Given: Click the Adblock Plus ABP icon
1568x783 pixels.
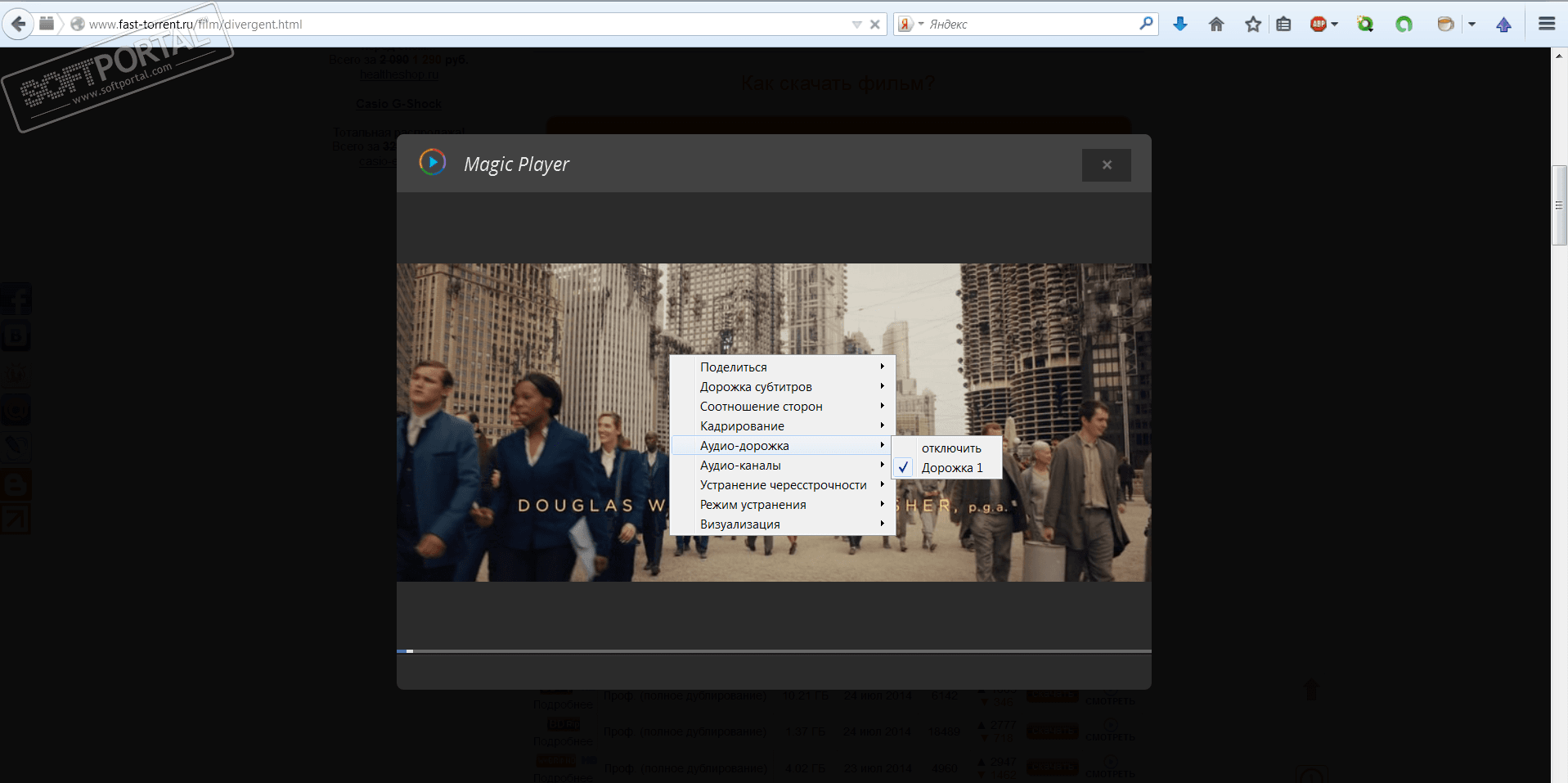Looking at the screenshot, I should pyautogui.click(x=1319, y=25).
